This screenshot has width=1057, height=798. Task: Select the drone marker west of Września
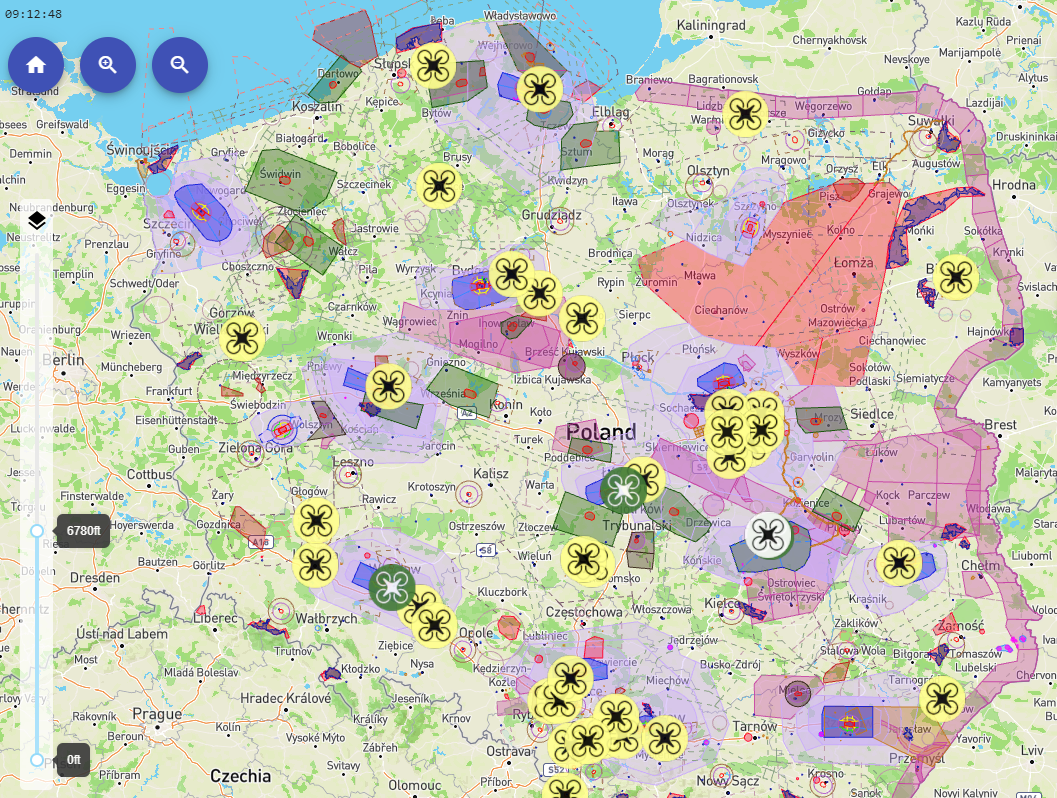(x=389, y=386)
